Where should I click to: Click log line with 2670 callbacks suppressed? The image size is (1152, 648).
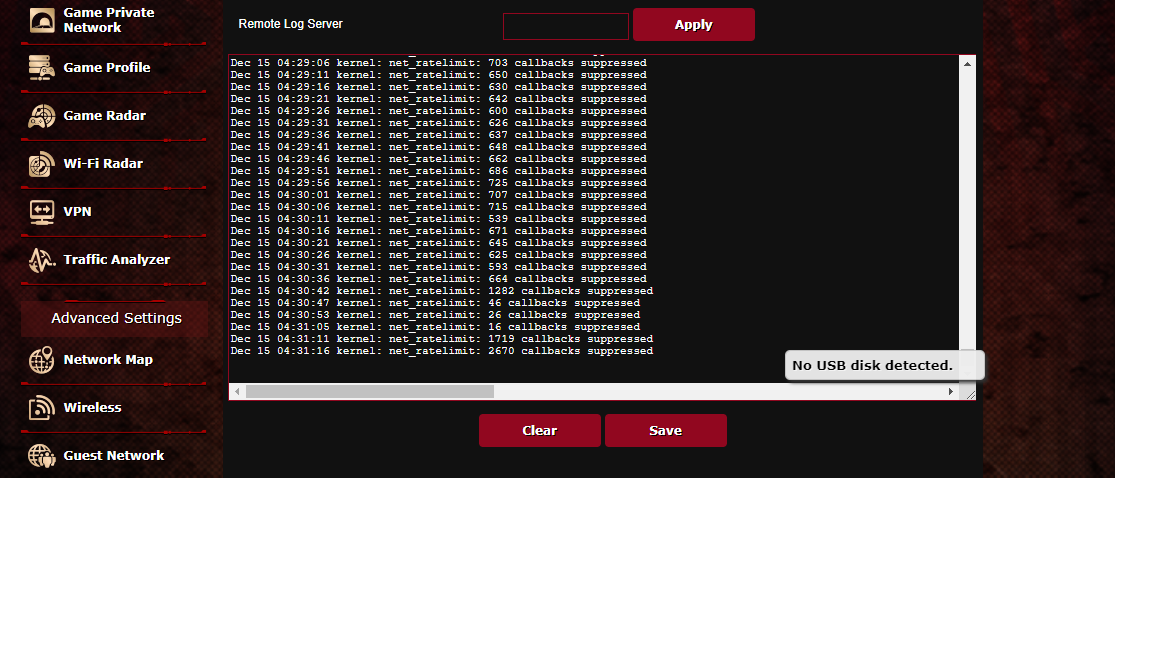coord(442,351)
